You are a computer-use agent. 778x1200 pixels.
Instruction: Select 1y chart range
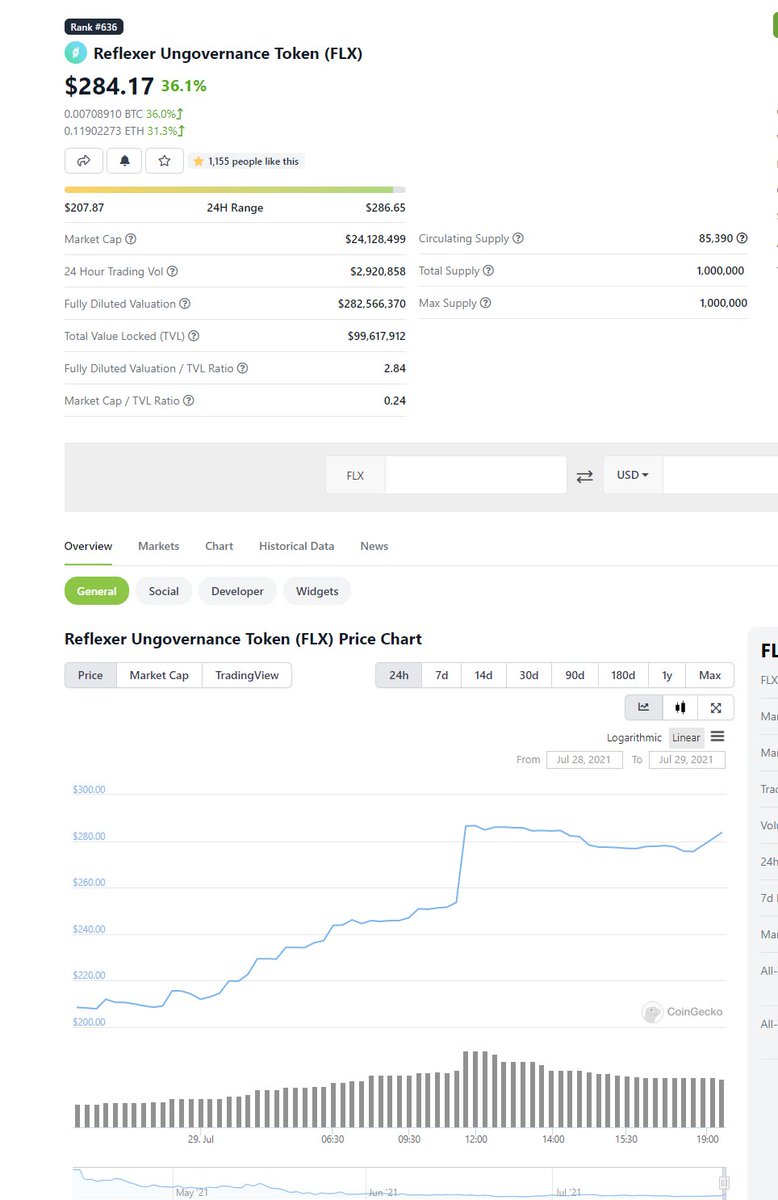coord(667,675)
